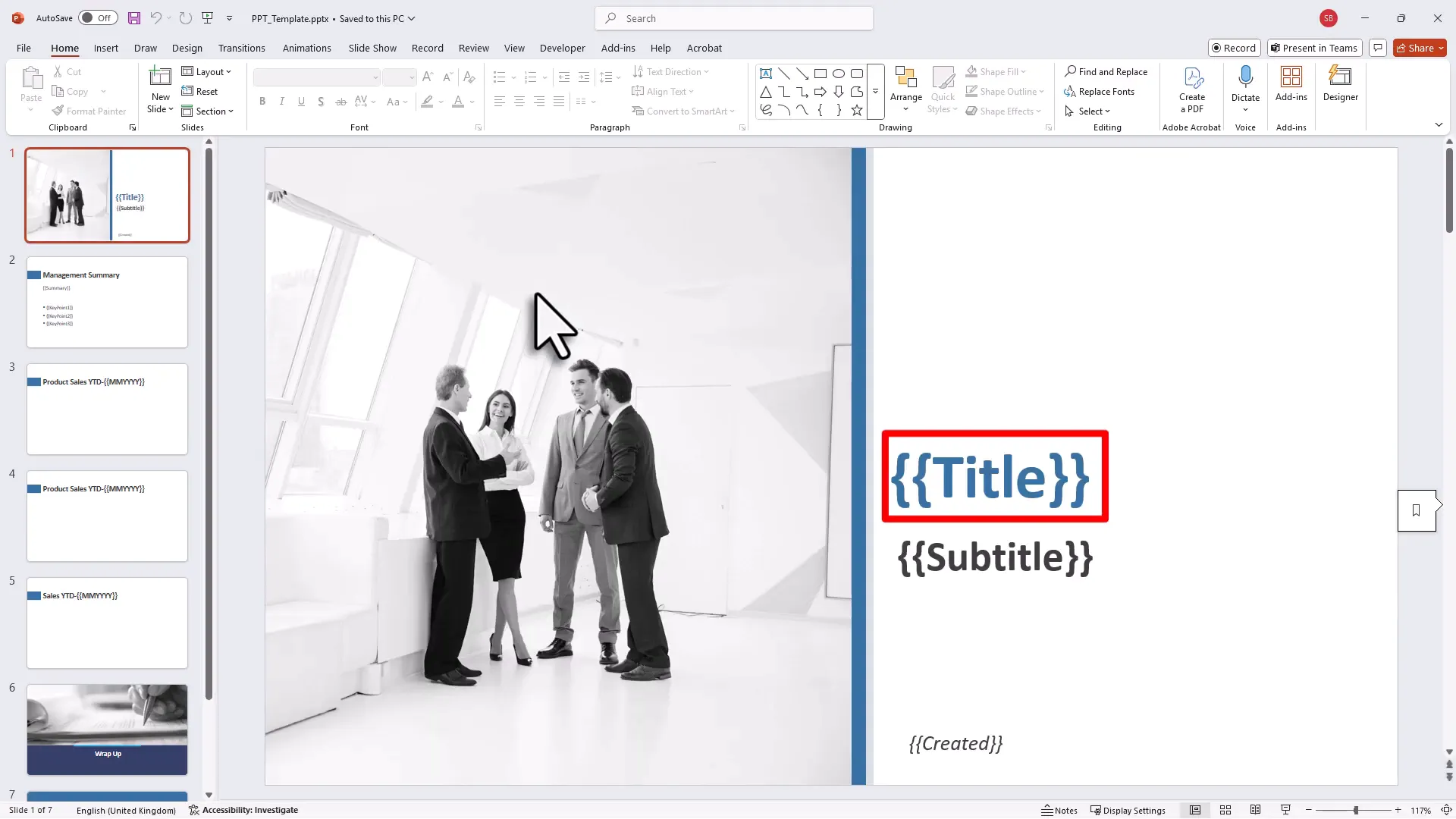This screenshot has height=819, width=1456.
Task: Start a Record session
Action: pyautogui.click(x=1234, y=48)
